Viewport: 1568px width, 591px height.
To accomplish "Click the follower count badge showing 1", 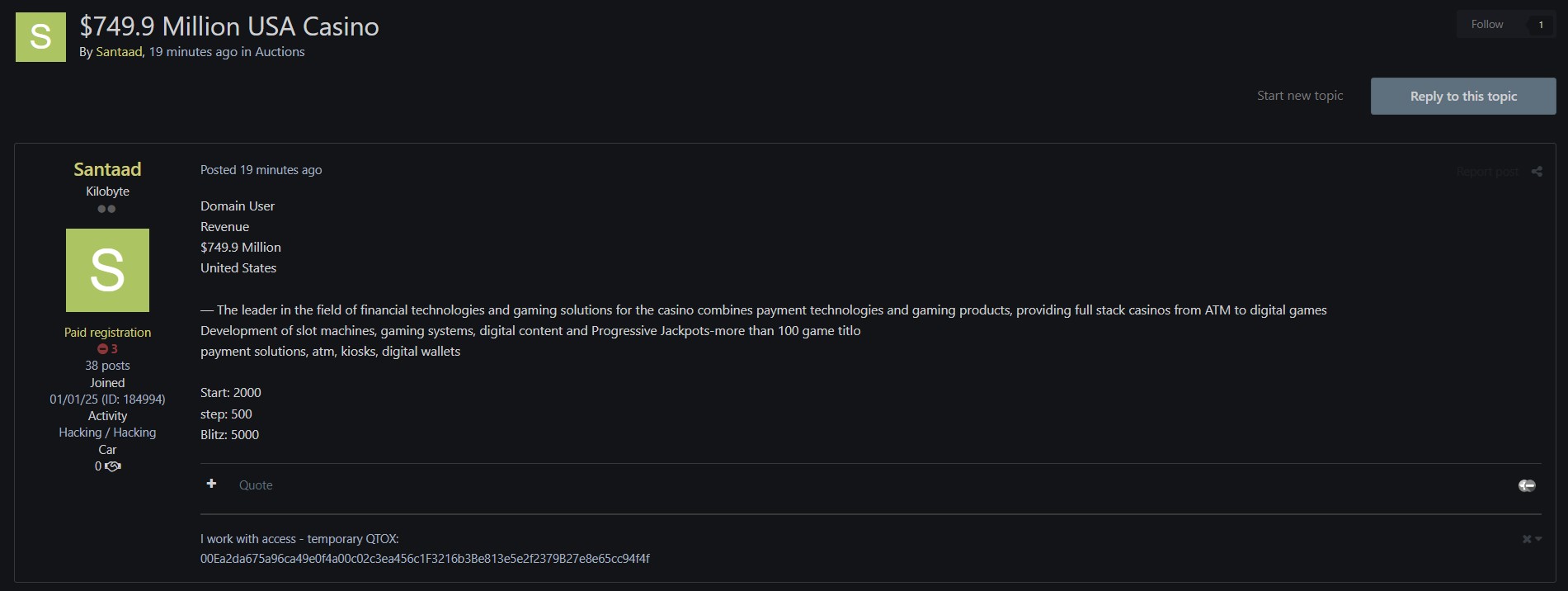I will click(x=1540, y=25).
